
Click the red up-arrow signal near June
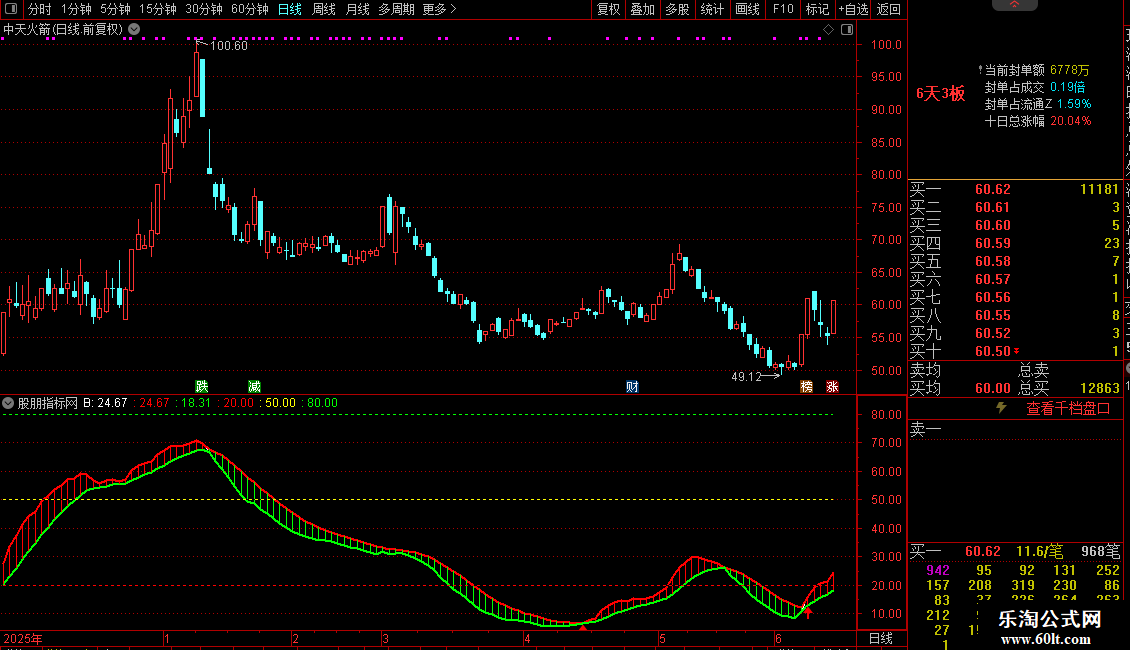[x=809, y=613]
